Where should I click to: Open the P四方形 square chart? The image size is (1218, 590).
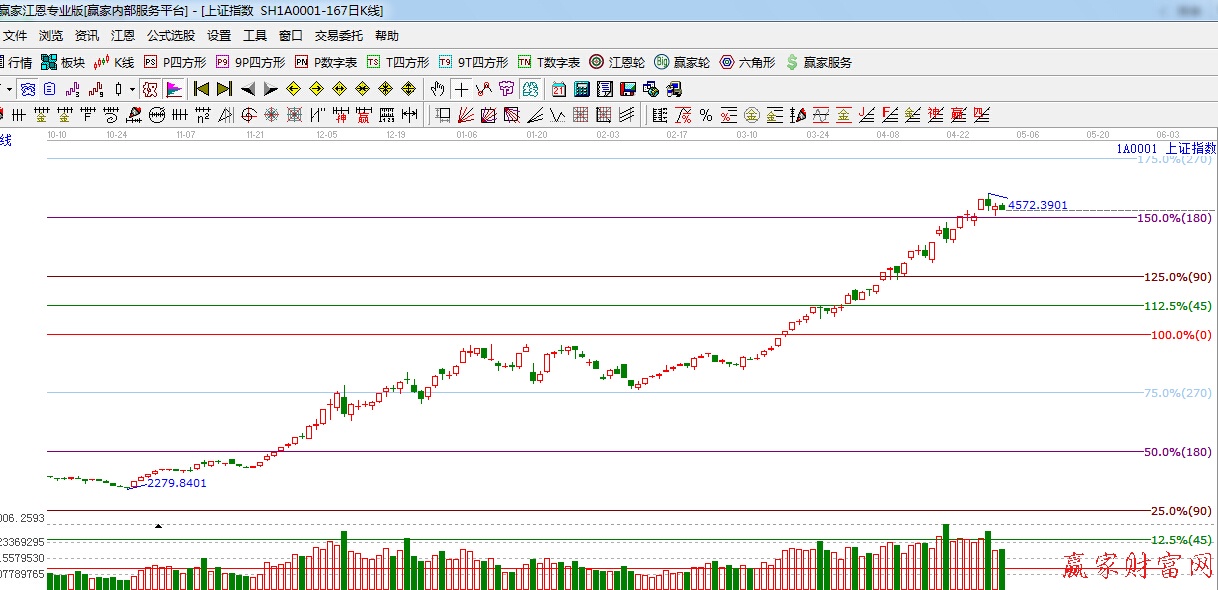point(175,62)
